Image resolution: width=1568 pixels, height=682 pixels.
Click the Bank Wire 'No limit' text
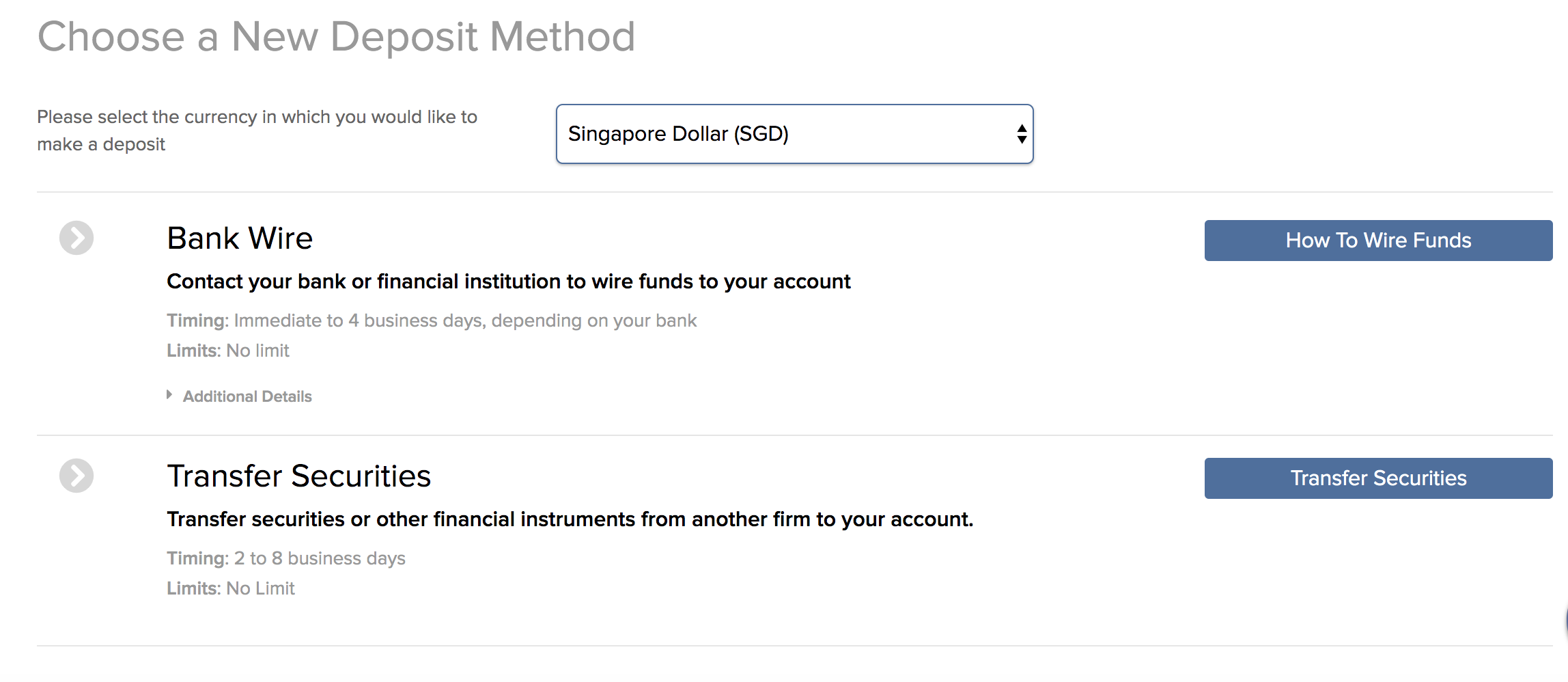tap(257, 351)
